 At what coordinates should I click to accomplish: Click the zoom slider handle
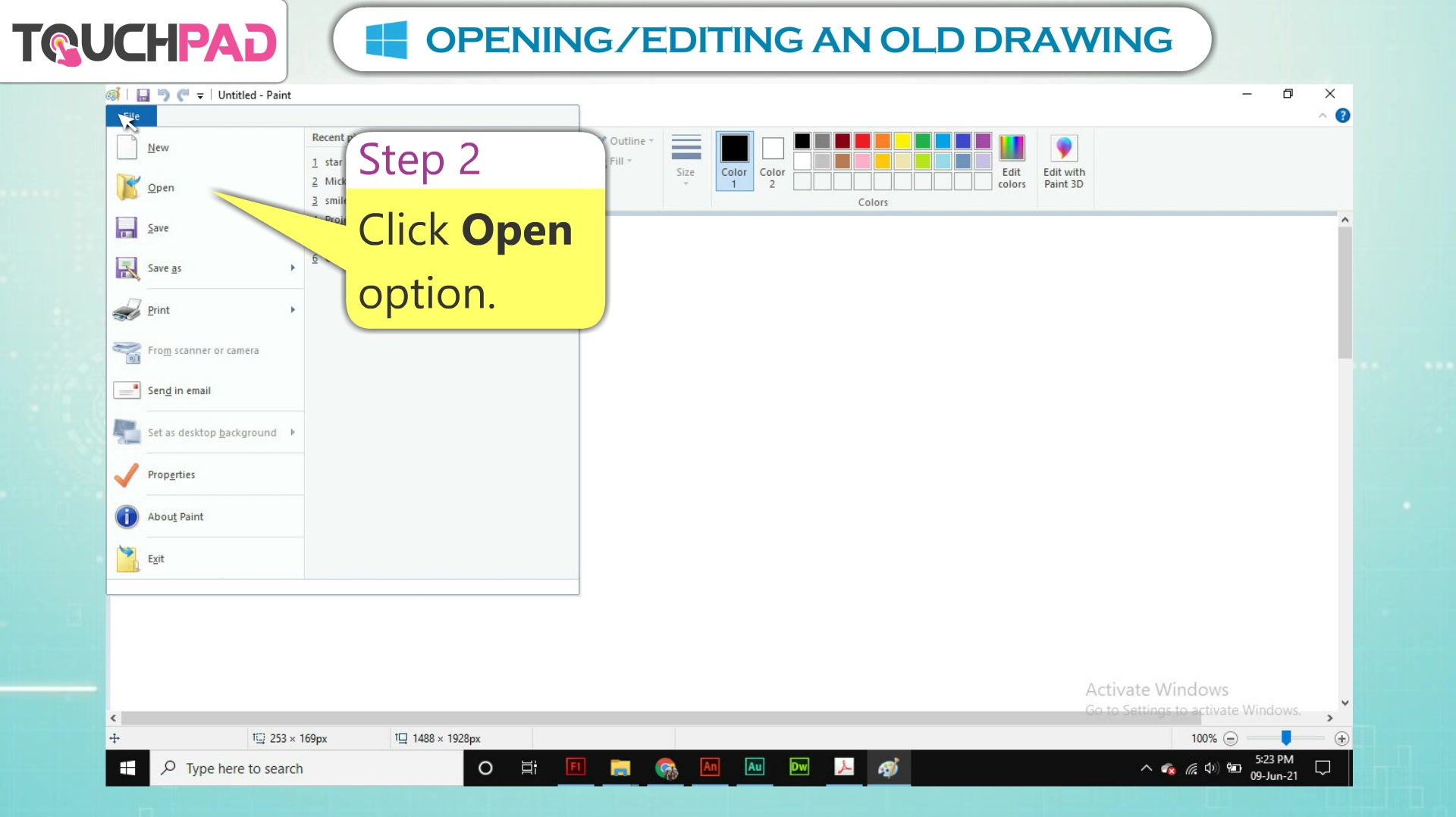click(1286, 737)
